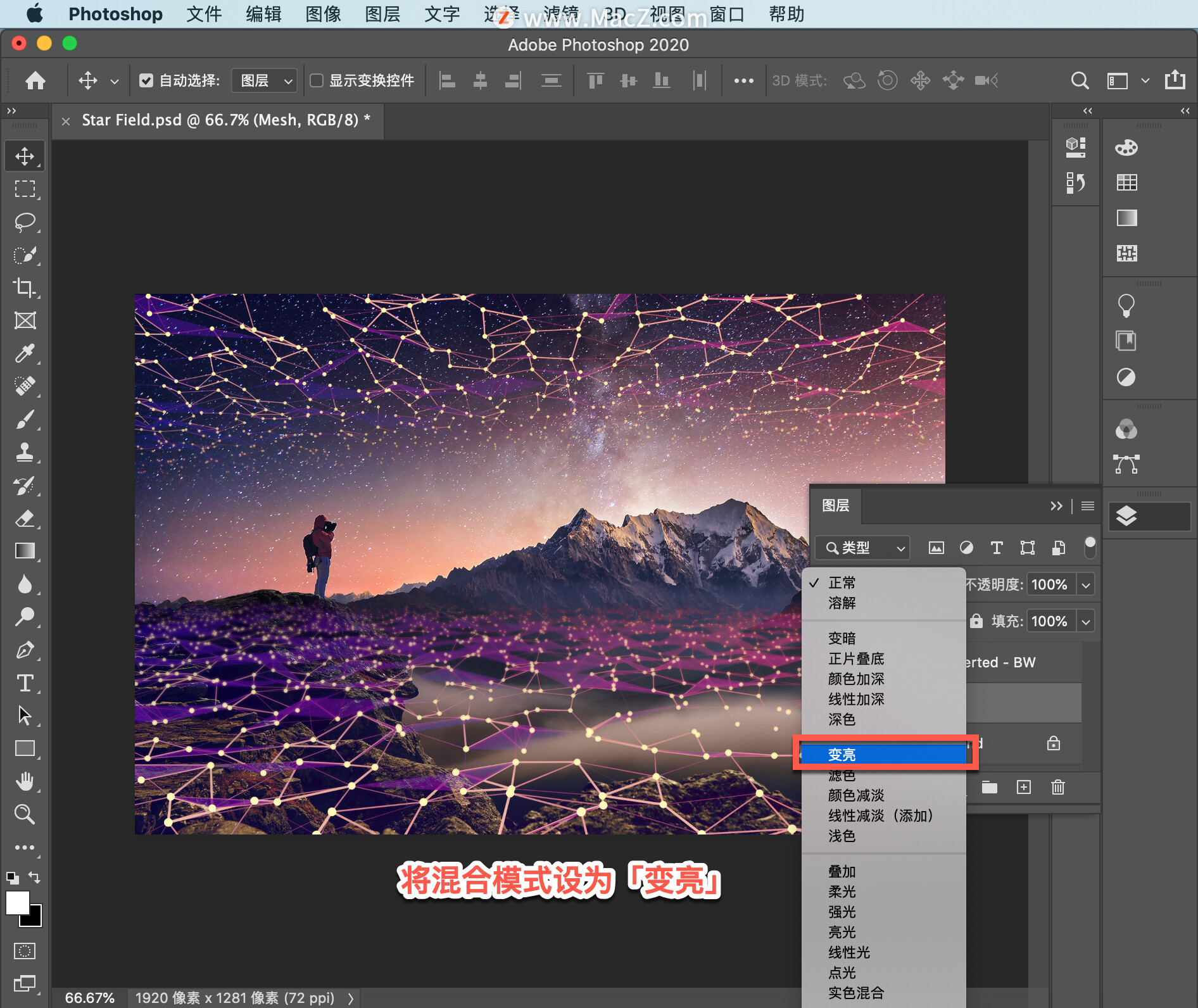Select the Clone Stamp tool
The image size is (1198, 1008).
tap(25, 452)
